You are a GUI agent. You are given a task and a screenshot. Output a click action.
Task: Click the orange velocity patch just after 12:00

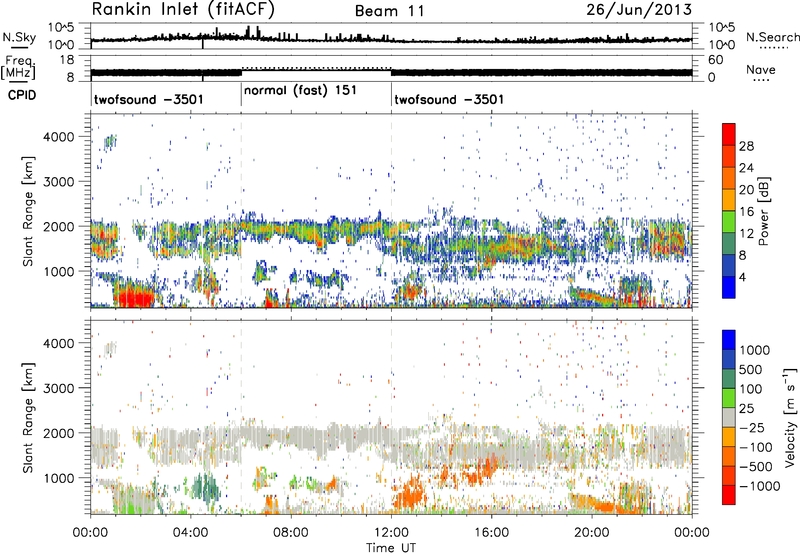click(410, 494)
